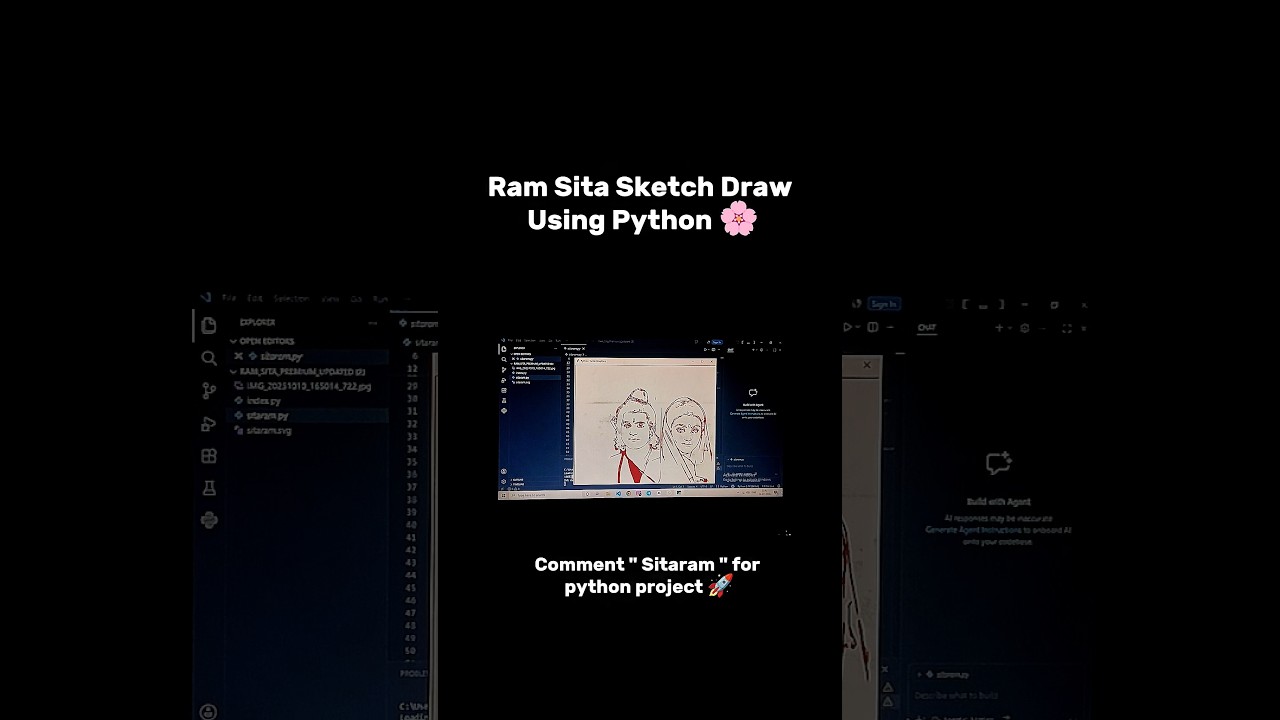Open the Selection menu
1280x720 pixels.
[291, 298]
